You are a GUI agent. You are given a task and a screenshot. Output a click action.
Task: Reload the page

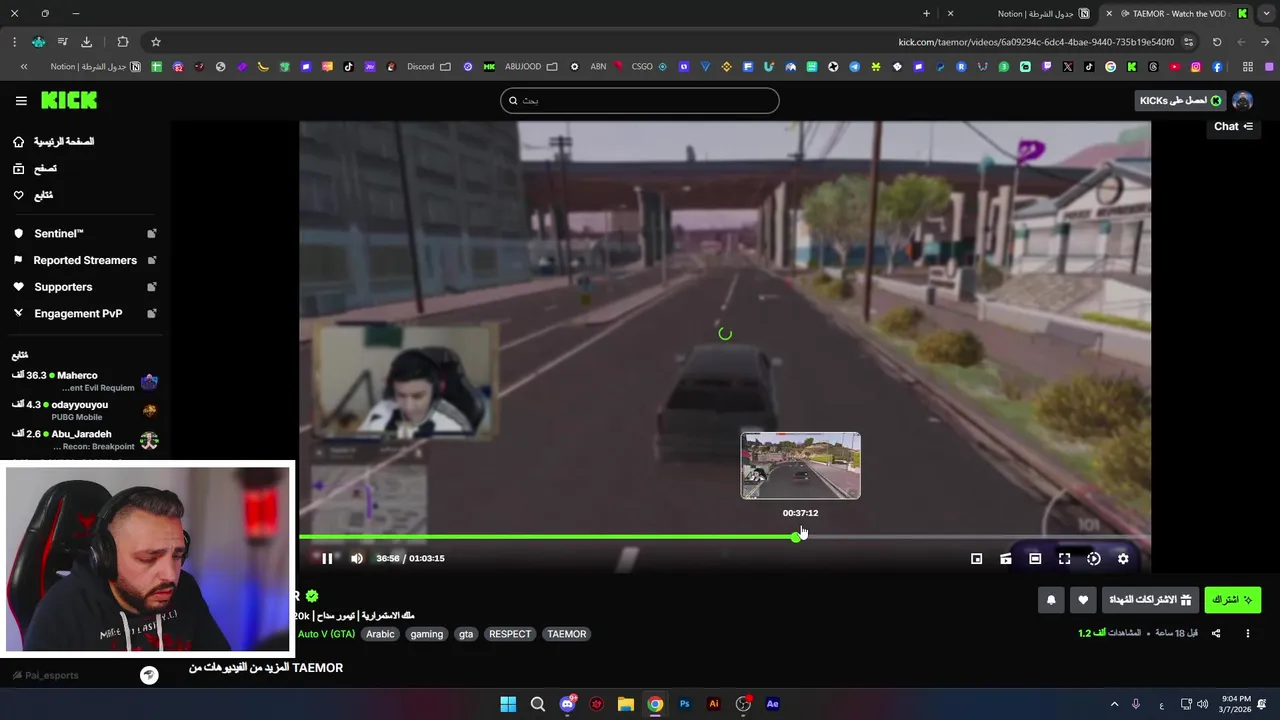click(x=1217, y=42)
